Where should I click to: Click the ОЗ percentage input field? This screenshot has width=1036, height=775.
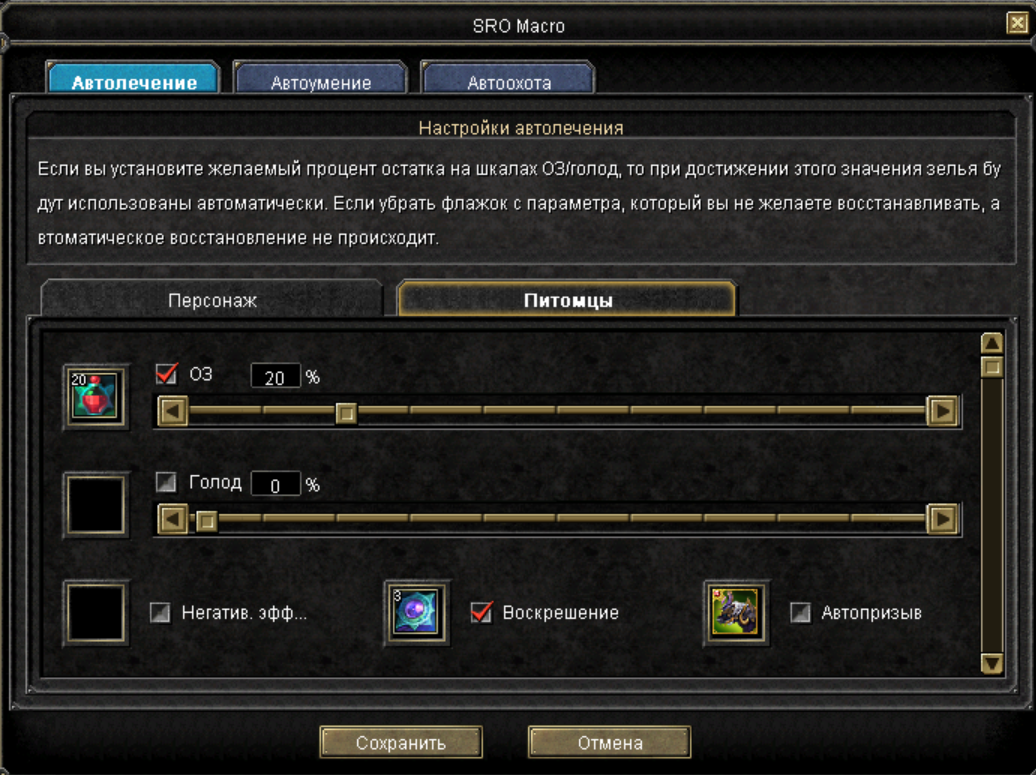click(276, 377)
